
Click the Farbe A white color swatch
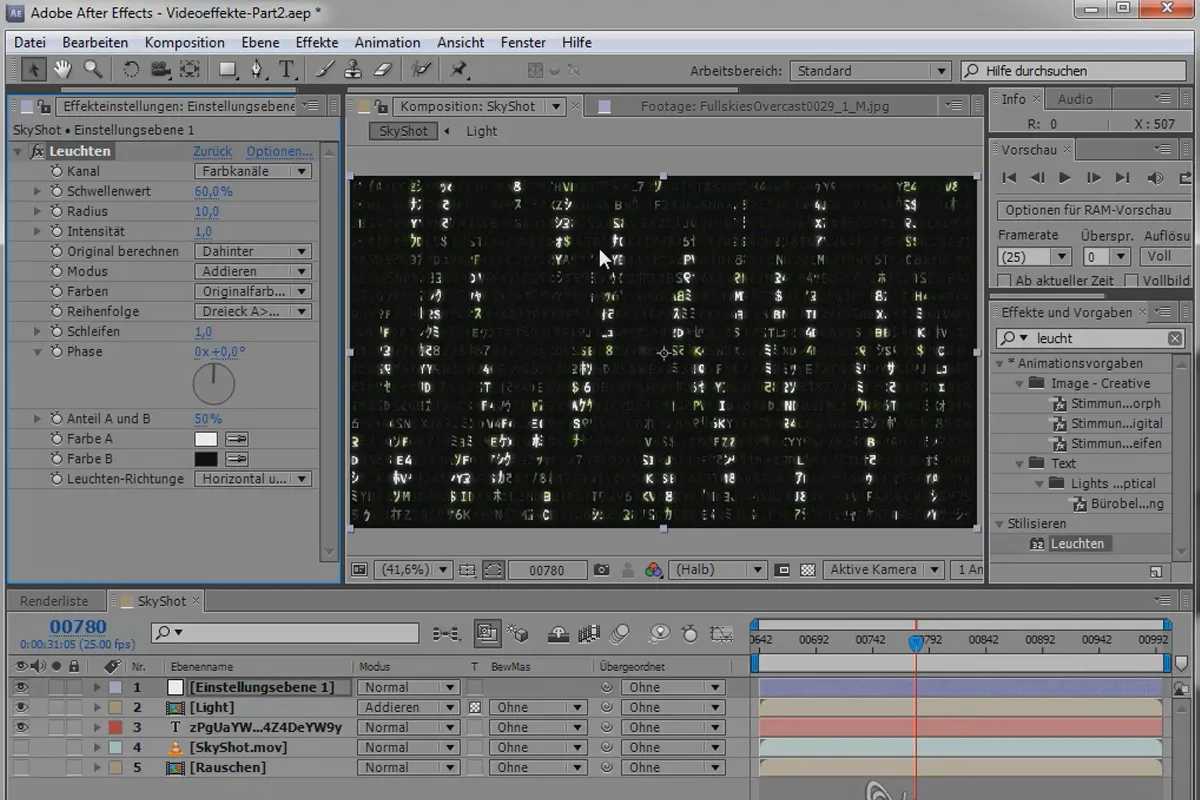pos(205,439)
